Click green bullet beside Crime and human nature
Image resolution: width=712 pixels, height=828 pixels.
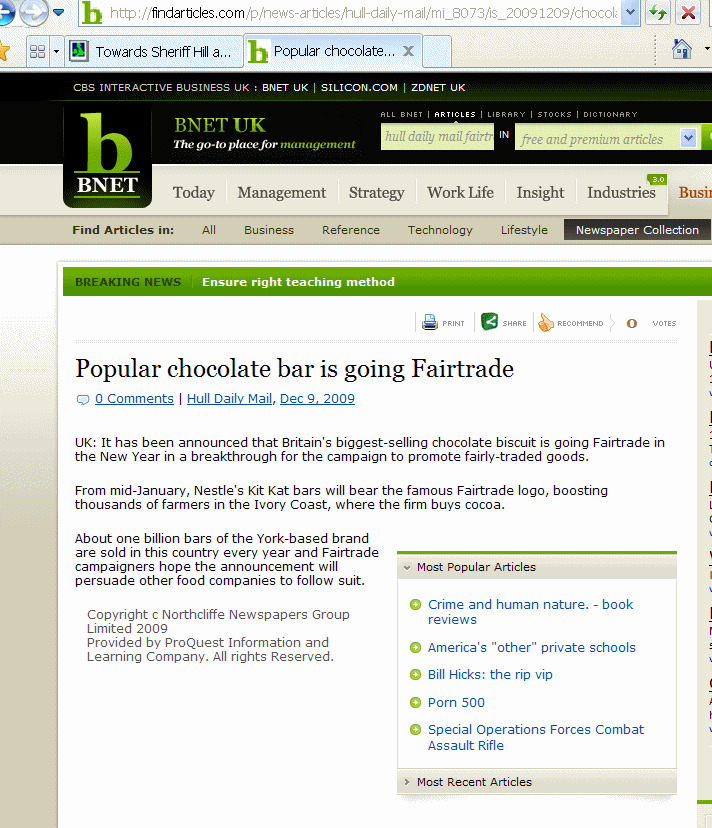[416, 605]
